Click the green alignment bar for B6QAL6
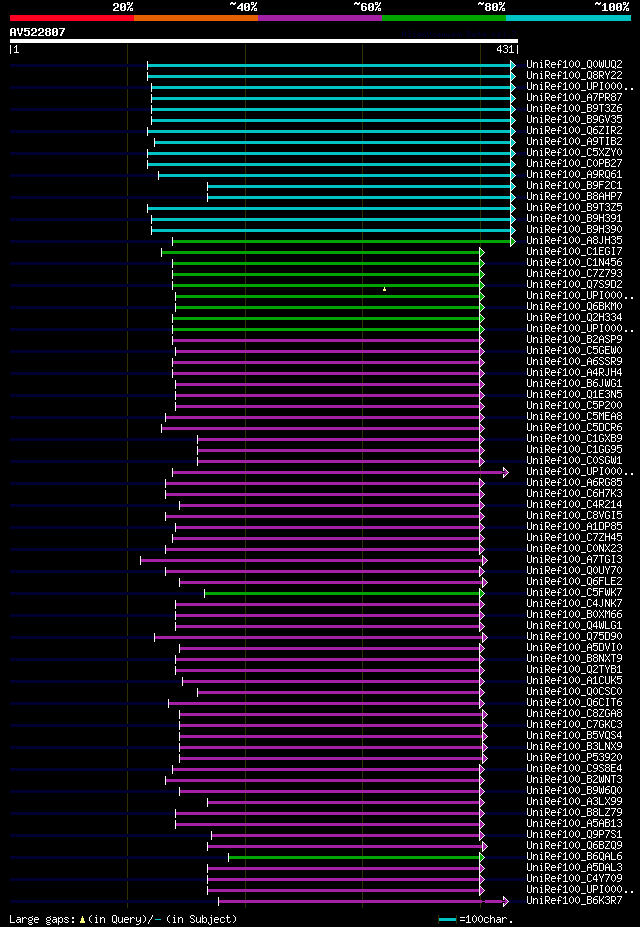Image resolution: width=640 pixels, height=927 pixels. tap(355, 858)
